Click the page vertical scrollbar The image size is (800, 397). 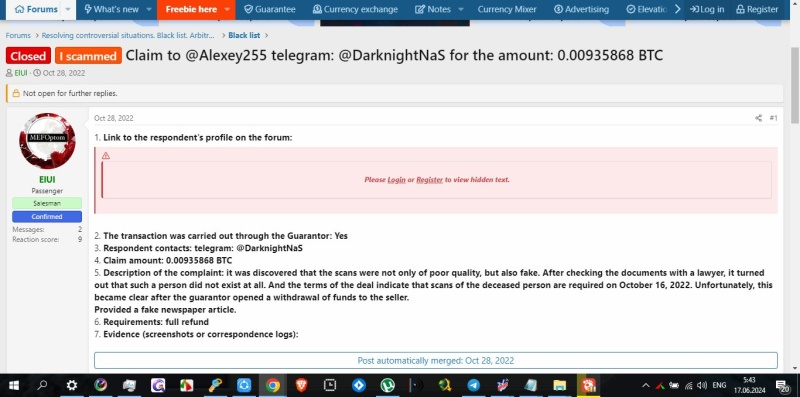(x=794, y=196)
